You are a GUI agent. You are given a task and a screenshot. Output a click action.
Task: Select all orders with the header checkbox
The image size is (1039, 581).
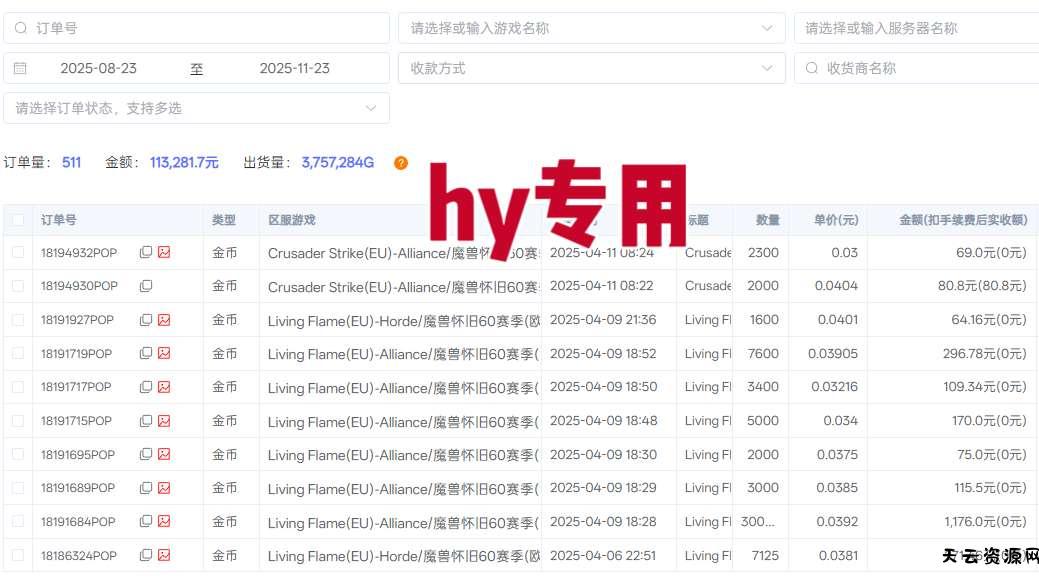coord(18,219)
